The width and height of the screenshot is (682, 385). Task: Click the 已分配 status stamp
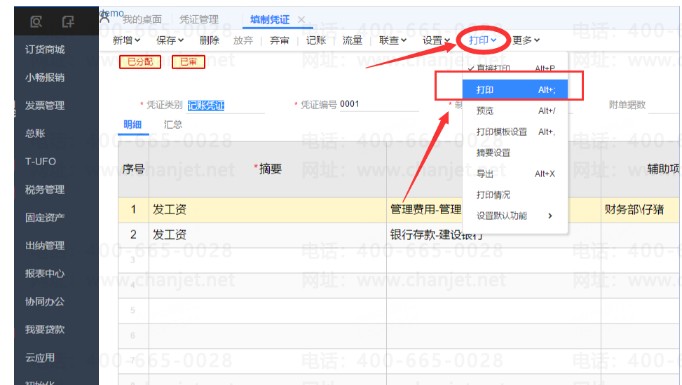click(140, 62)
